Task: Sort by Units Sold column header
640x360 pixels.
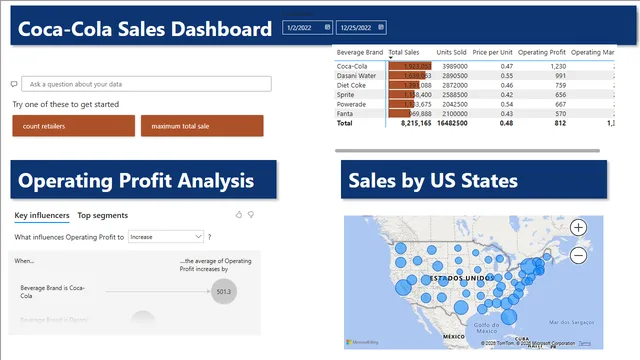Action: pyautogui.click(x=451, y=52)
